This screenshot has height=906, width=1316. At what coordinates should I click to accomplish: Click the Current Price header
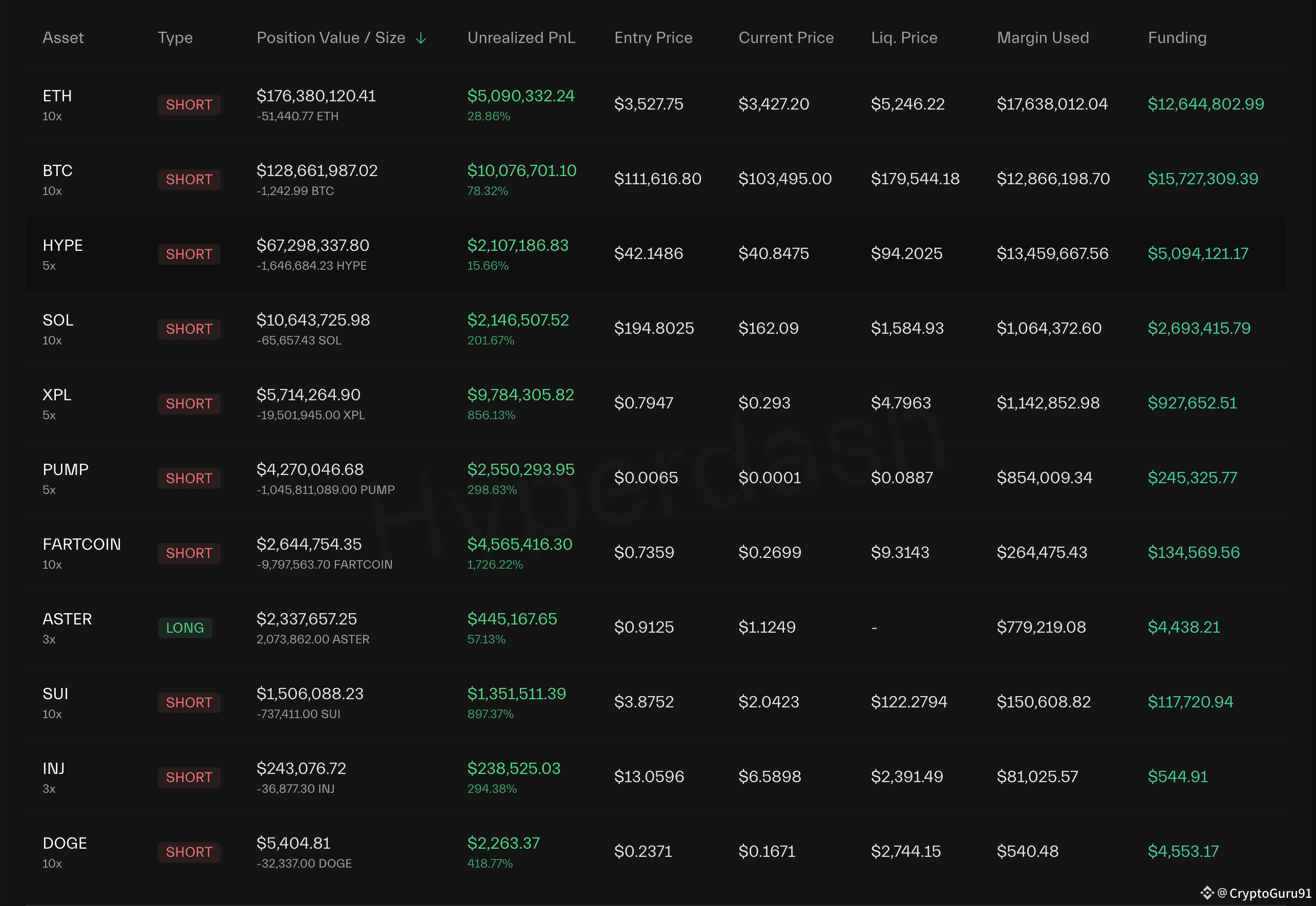[x=786, y=38]
